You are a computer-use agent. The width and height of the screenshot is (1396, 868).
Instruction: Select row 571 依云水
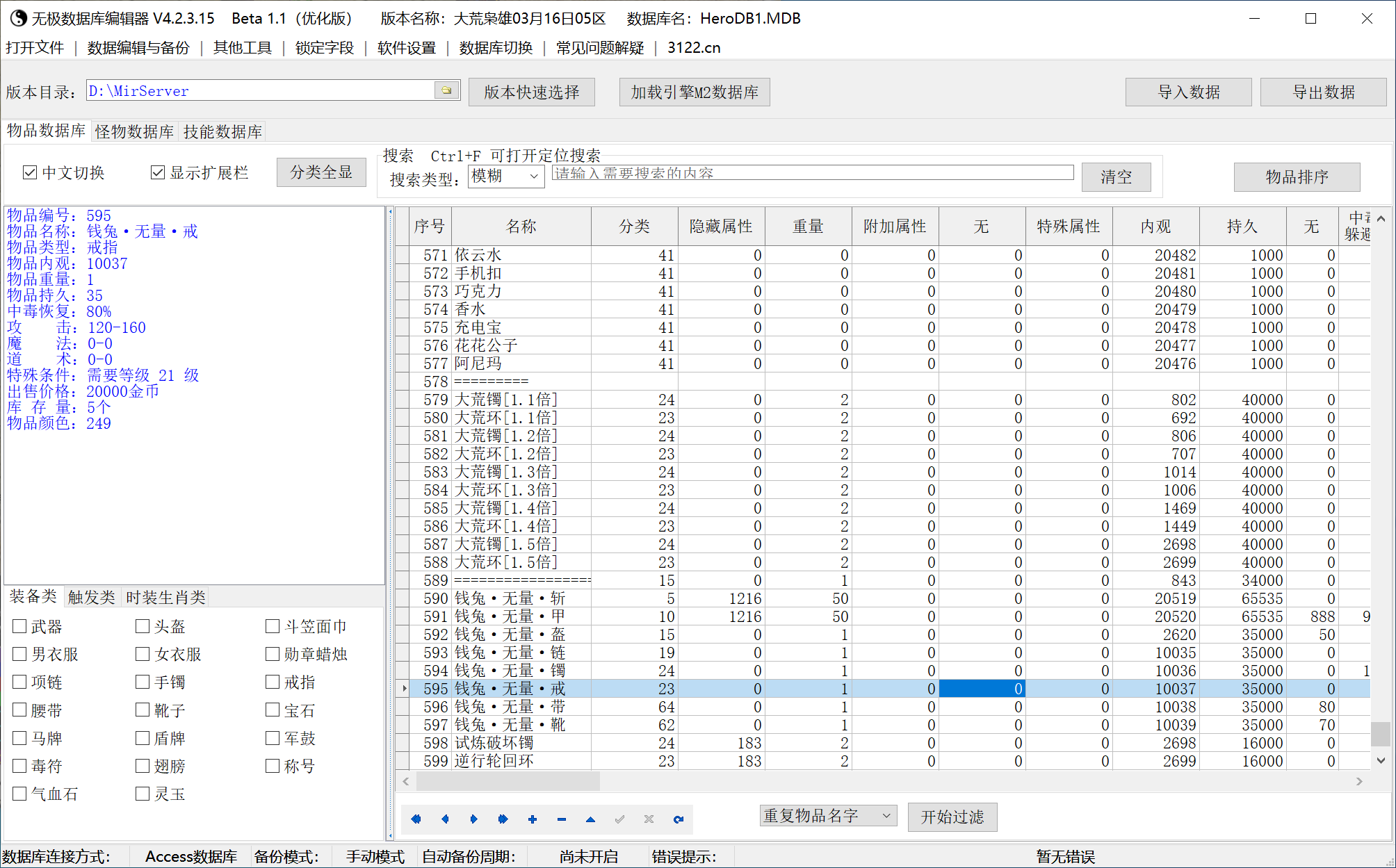pyautogui.click(x=883, y=255)
